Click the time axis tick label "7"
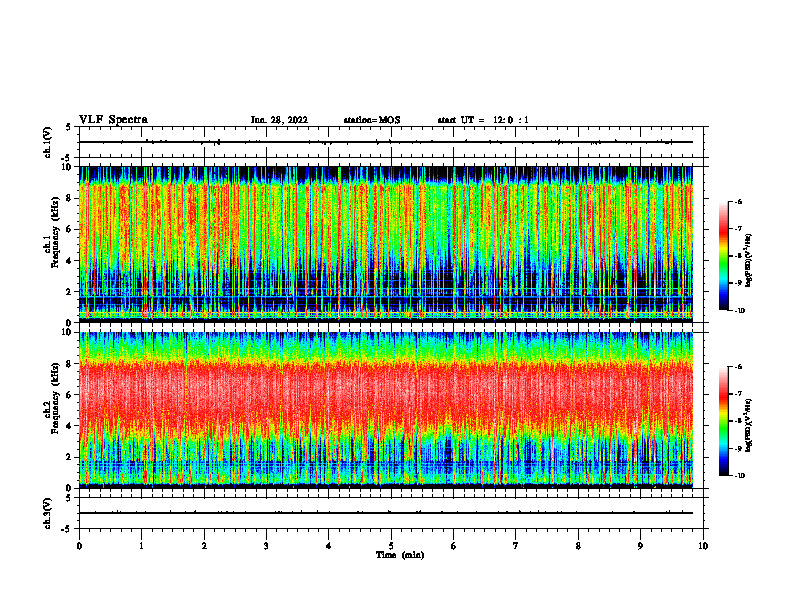This screenshot has width=792, height=612. (516, 546)
